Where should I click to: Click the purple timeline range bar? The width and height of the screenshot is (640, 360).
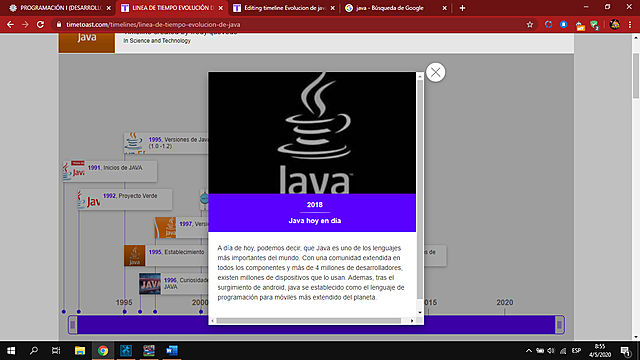[316, 324]
